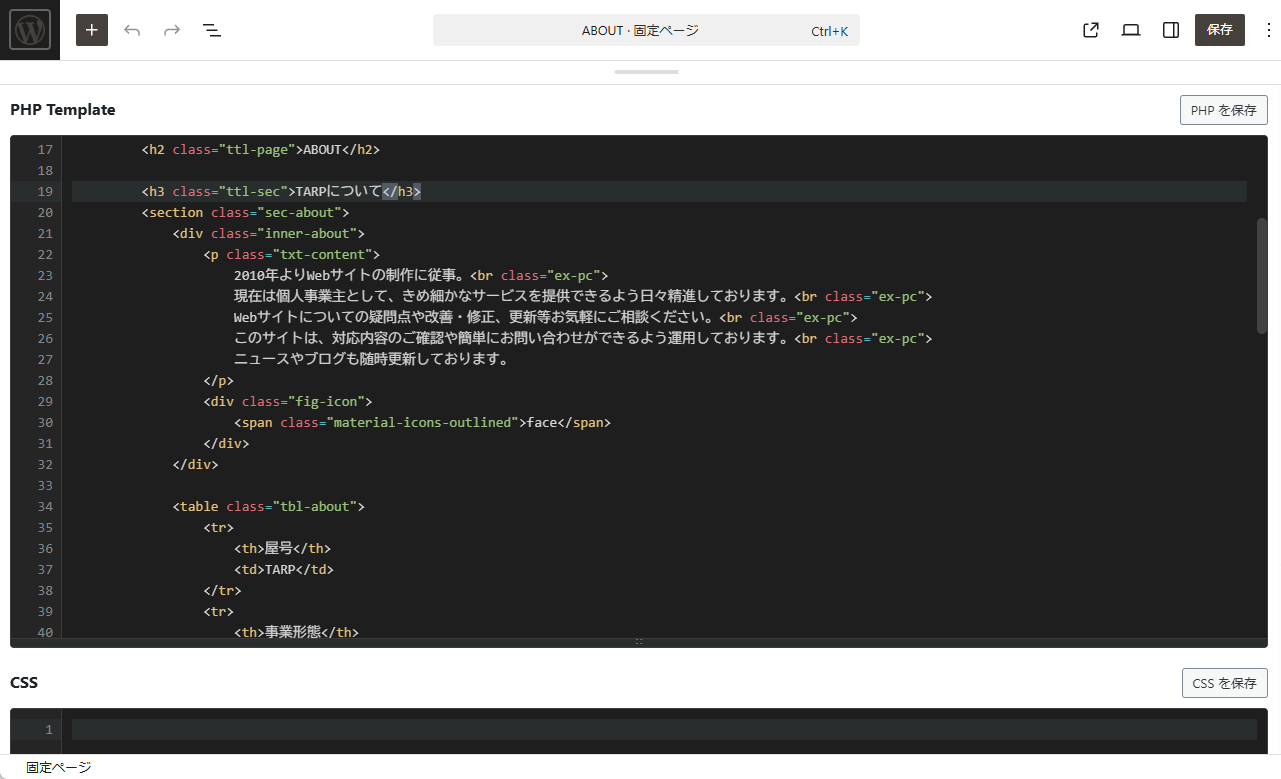Image resolution: width=1281 pixels, height=779 pixels.
Task: Click the WordPress logo icon
Action: click(x=30, y=30)
